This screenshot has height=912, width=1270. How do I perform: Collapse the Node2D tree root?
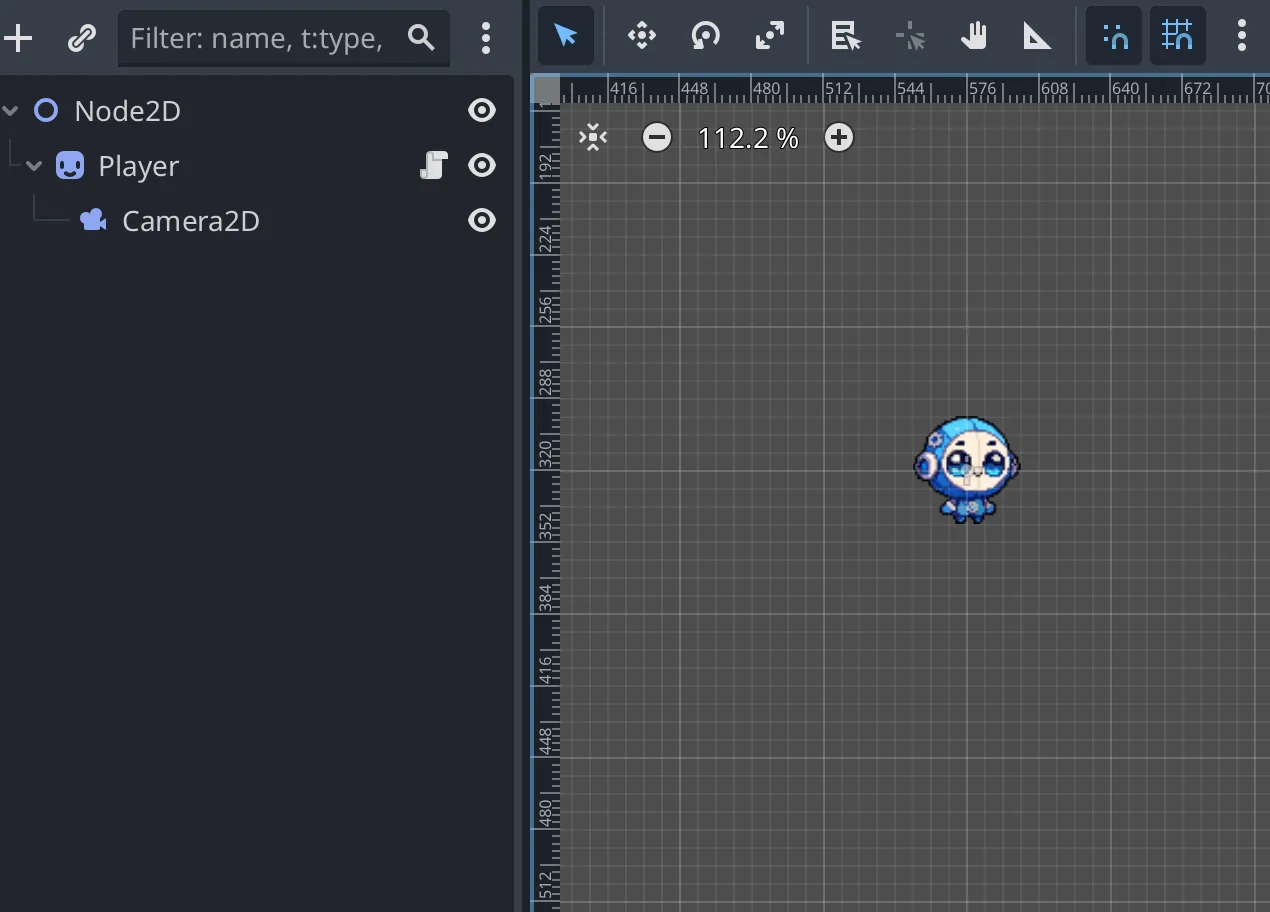pyautogui.click(x=11, y=111)
